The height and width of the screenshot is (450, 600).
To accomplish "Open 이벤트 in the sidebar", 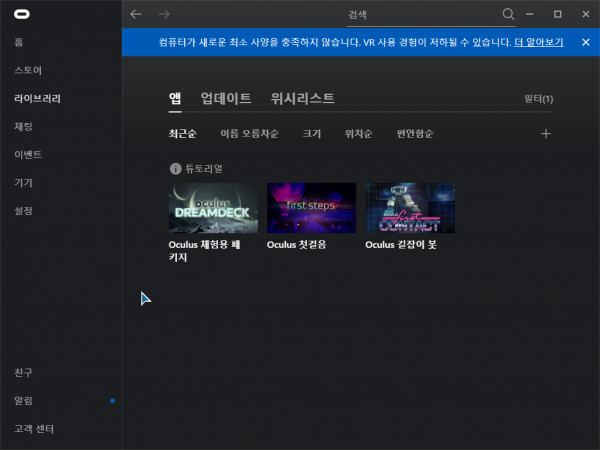I will point(28,155).
